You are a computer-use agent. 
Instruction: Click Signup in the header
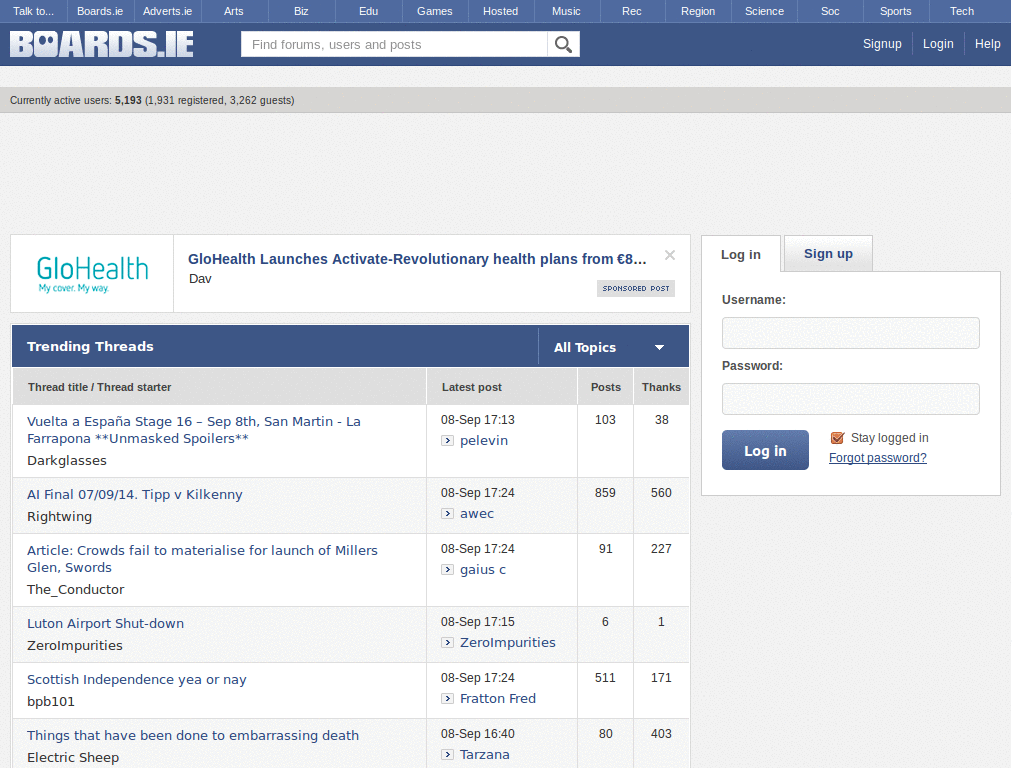click(882, 44)
